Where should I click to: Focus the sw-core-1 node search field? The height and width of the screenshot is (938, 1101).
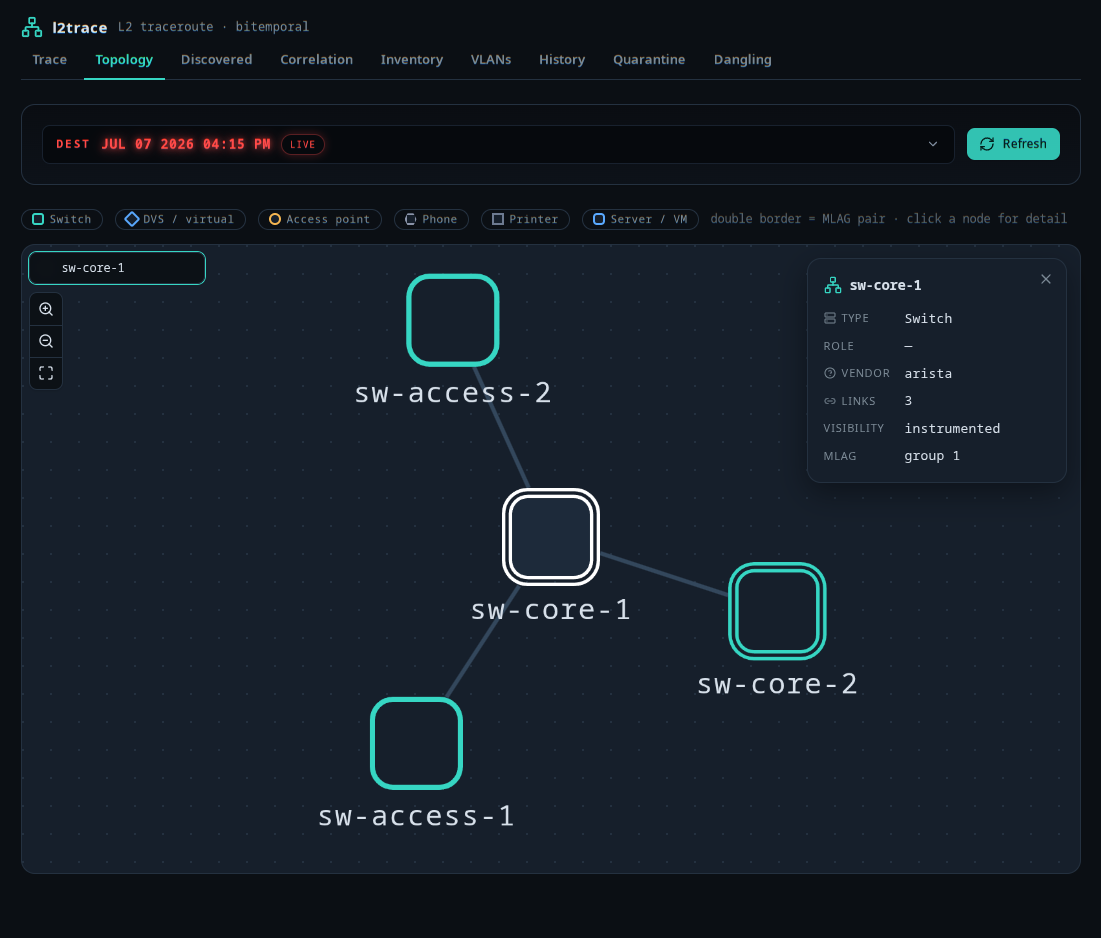click(x=117, y=268)
